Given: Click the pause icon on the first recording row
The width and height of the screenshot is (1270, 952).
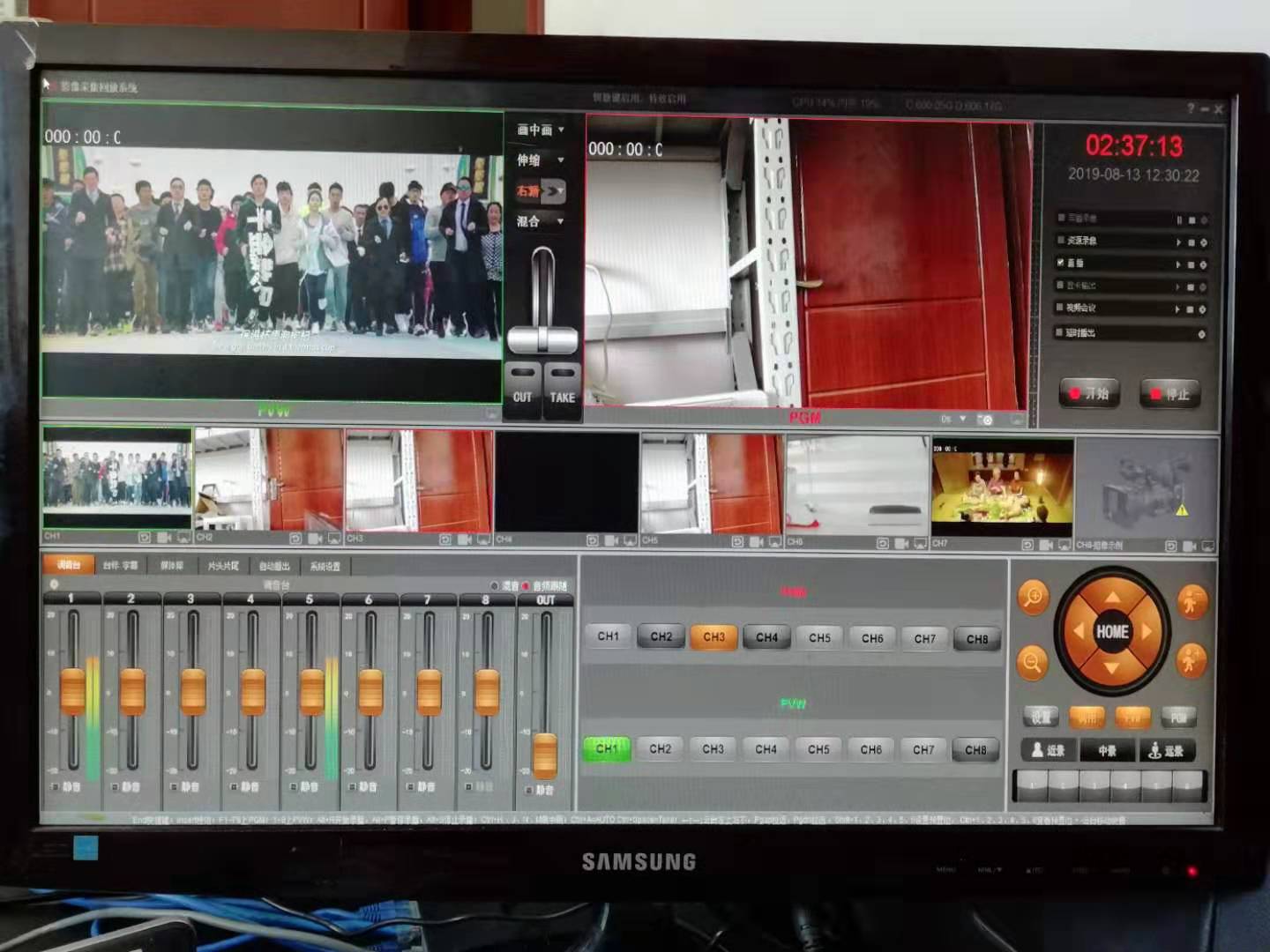Looking at the screenshot, I should [1178, 219].
